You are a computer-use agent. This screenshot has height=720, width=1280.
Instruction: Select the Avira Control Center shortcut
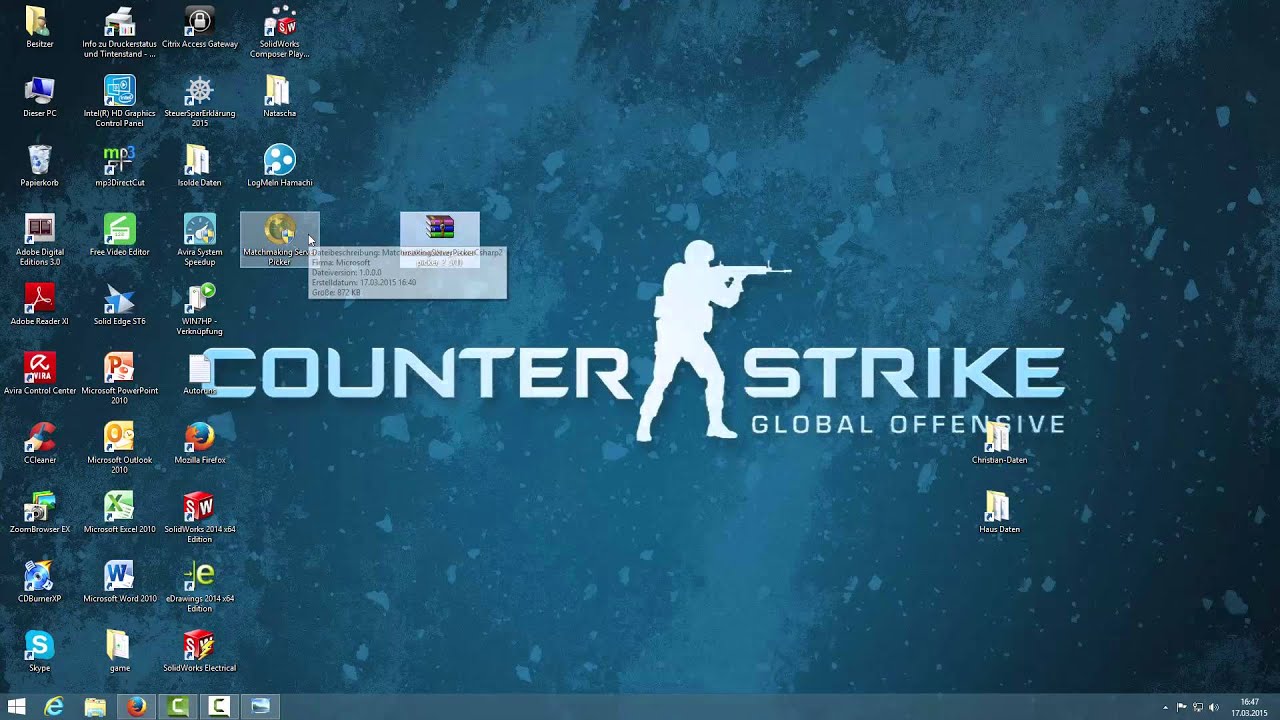pos(40,374)
